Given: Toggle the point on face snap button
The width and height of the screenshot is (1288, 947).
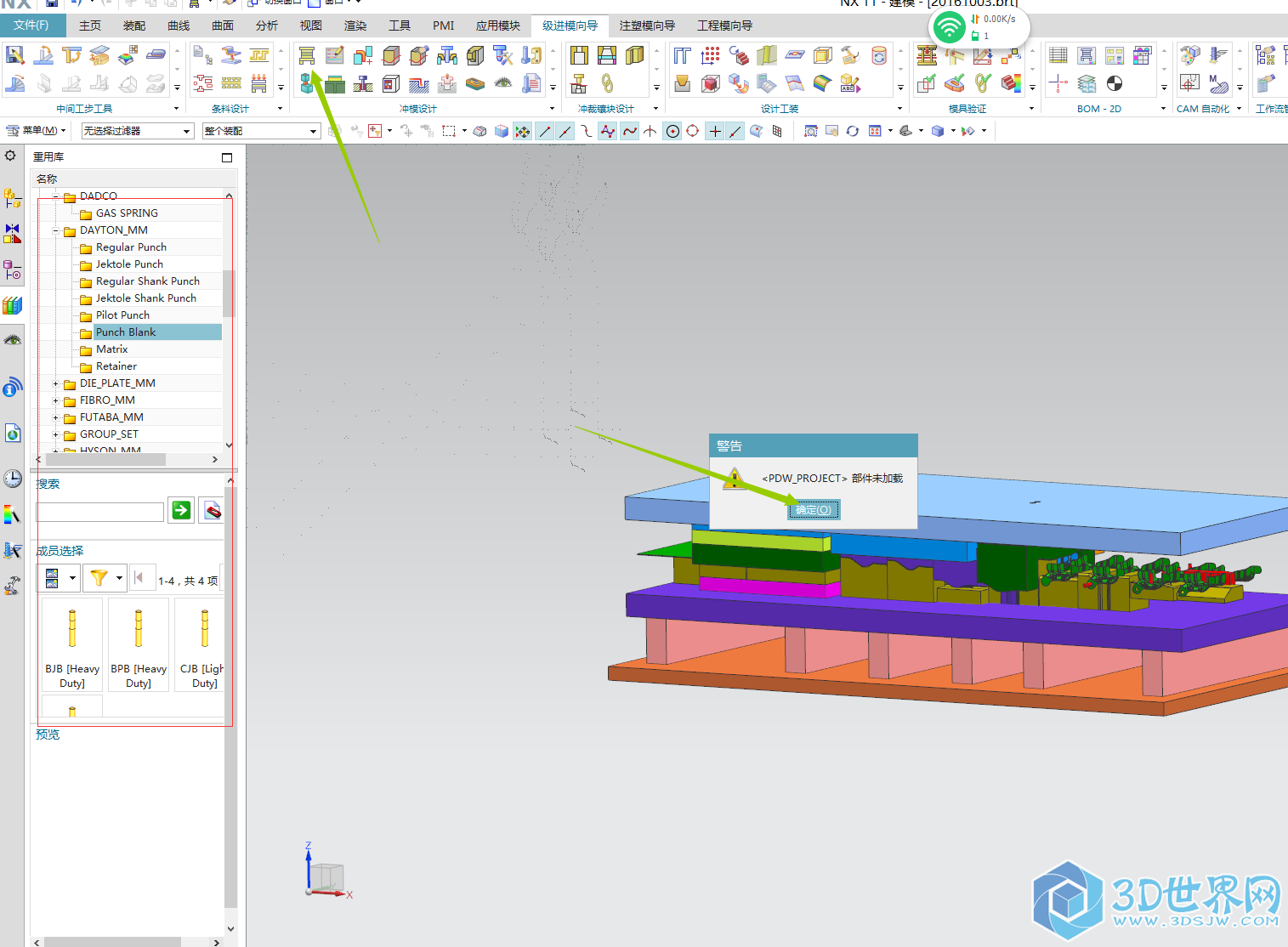Looking at the screenshot, I should point(756,131).
